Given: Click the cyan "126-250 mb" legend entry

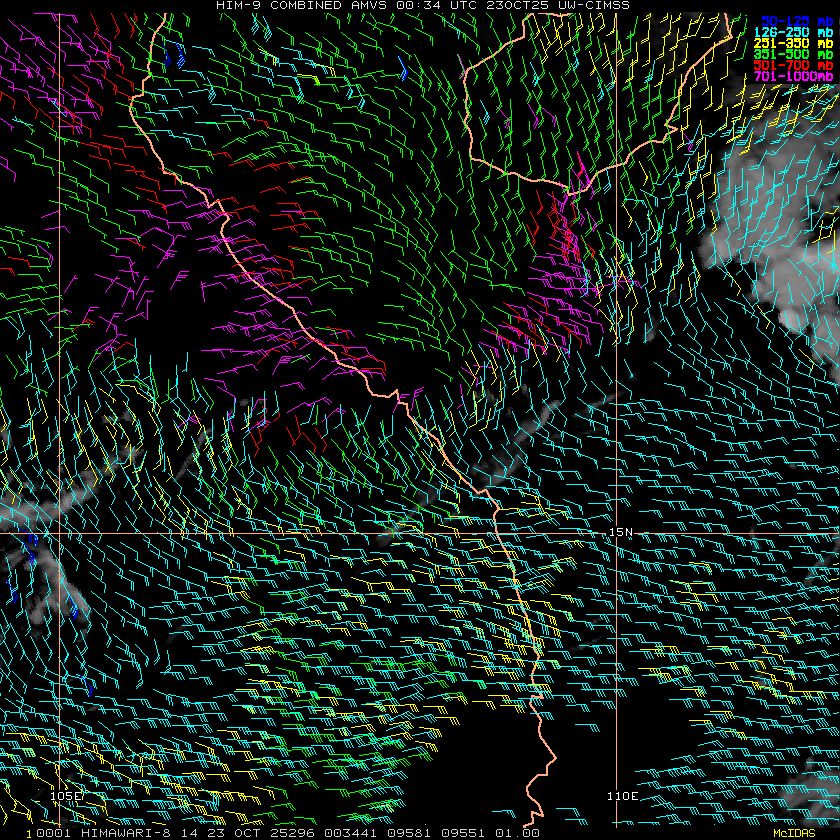Looking at the screenshot, I should click(793, 33).
